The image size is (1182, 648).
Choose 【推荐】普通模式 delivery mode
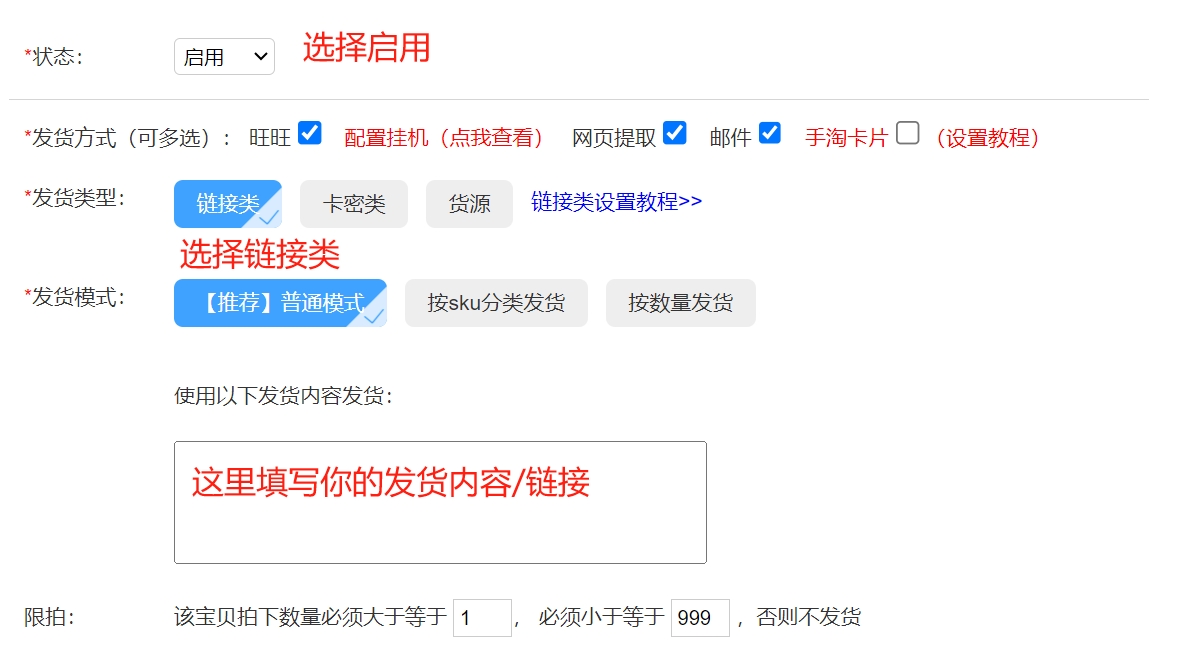point(280,303)
